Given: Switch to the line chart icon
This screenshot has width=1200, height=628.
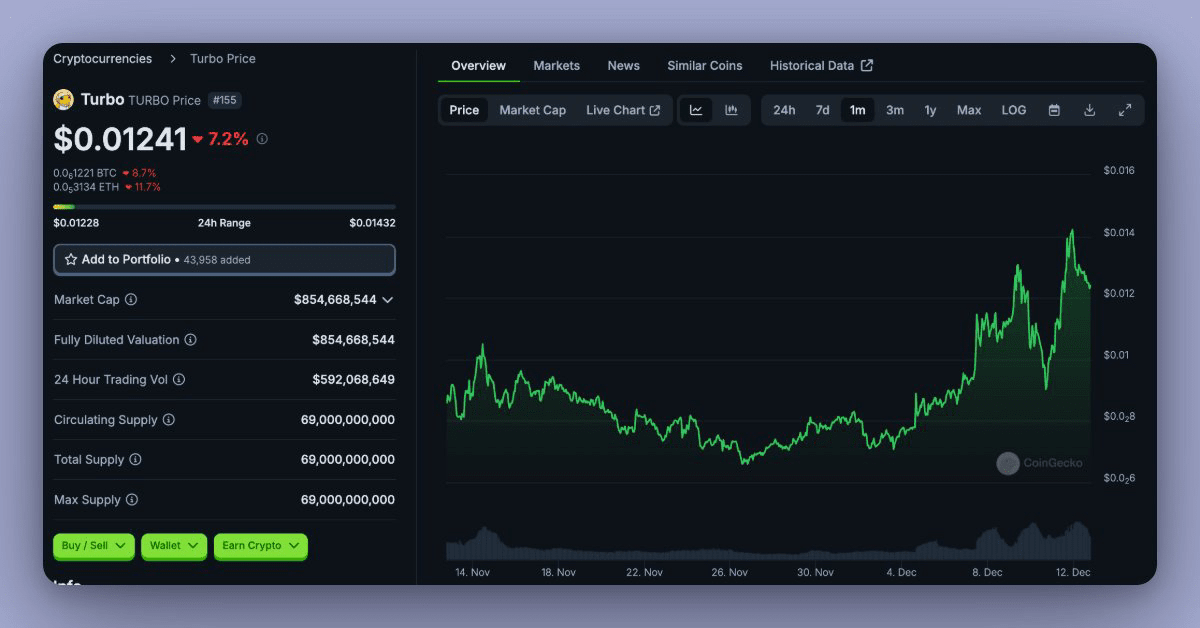Looking at the screenshot, I should 696,110.
